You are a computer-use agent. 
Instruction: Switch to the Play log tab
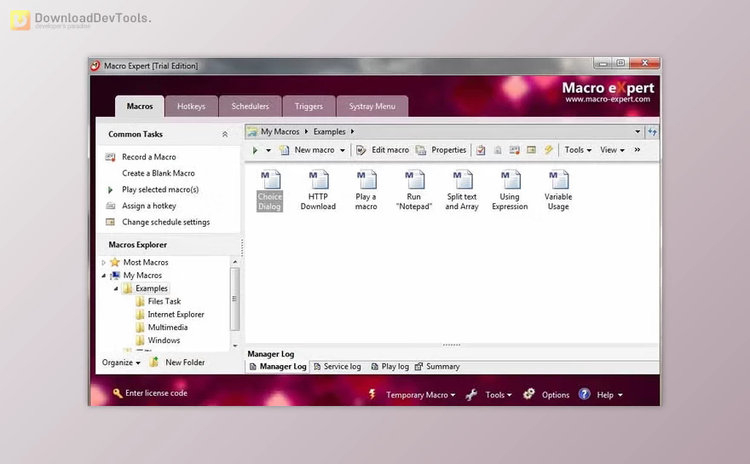coord(390,367)
